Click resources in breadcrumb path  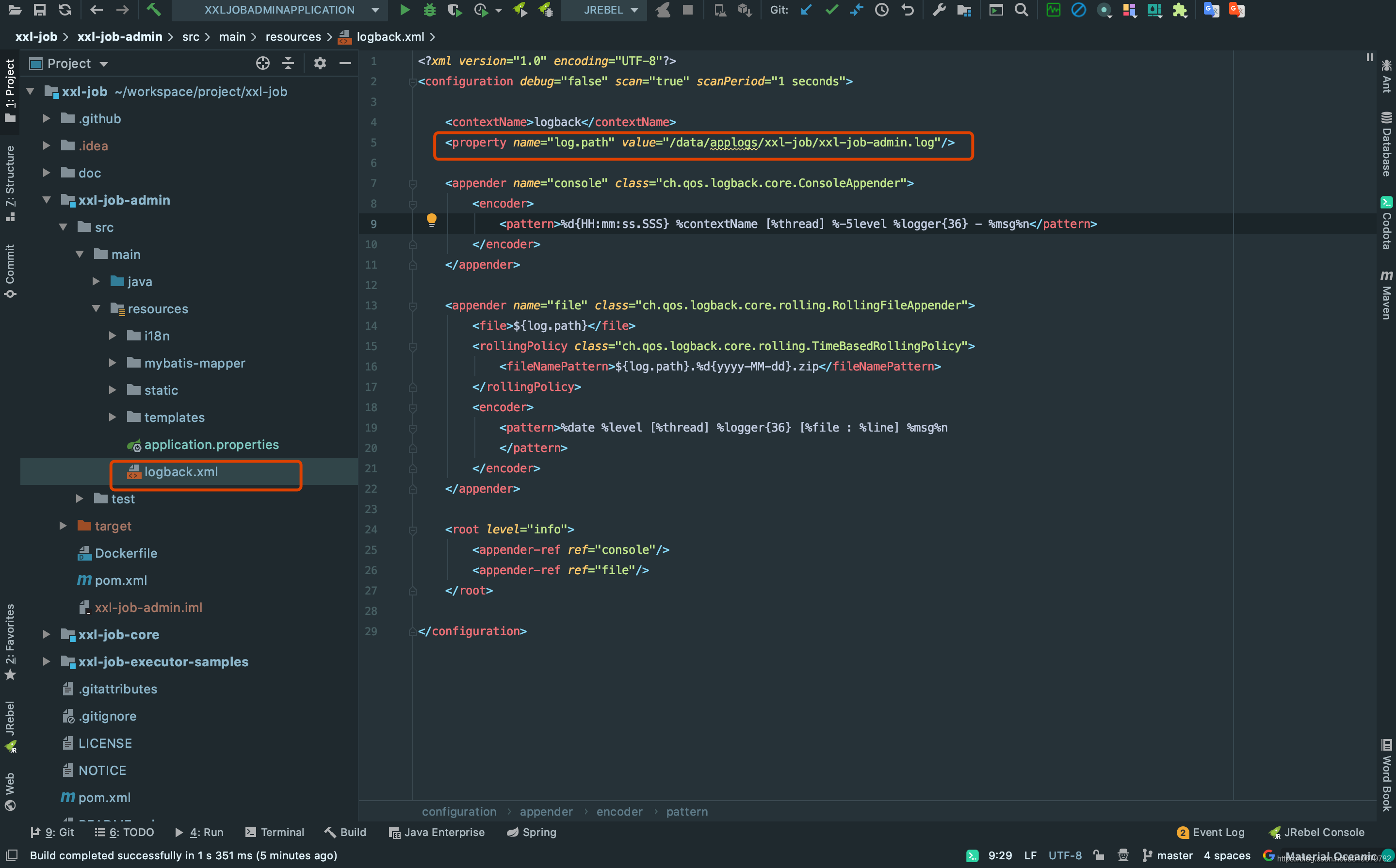point(293,37)
